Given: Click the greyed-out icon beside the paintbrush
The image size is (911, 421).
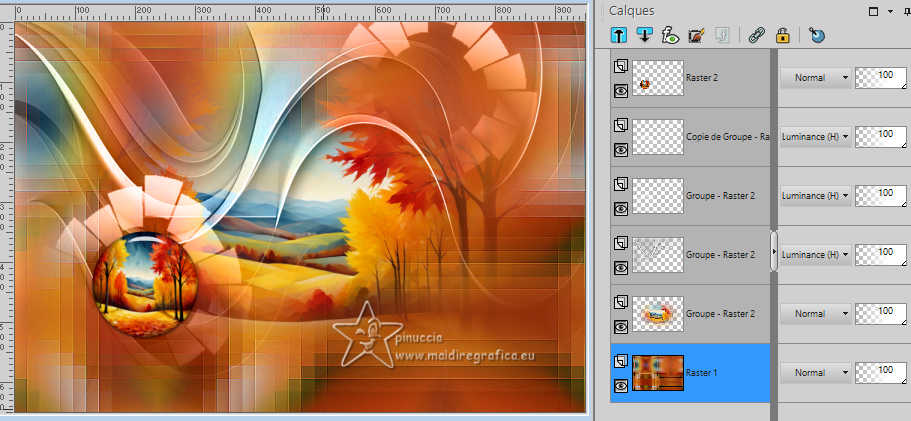Looking at the screenshot, I should [722, 35].
